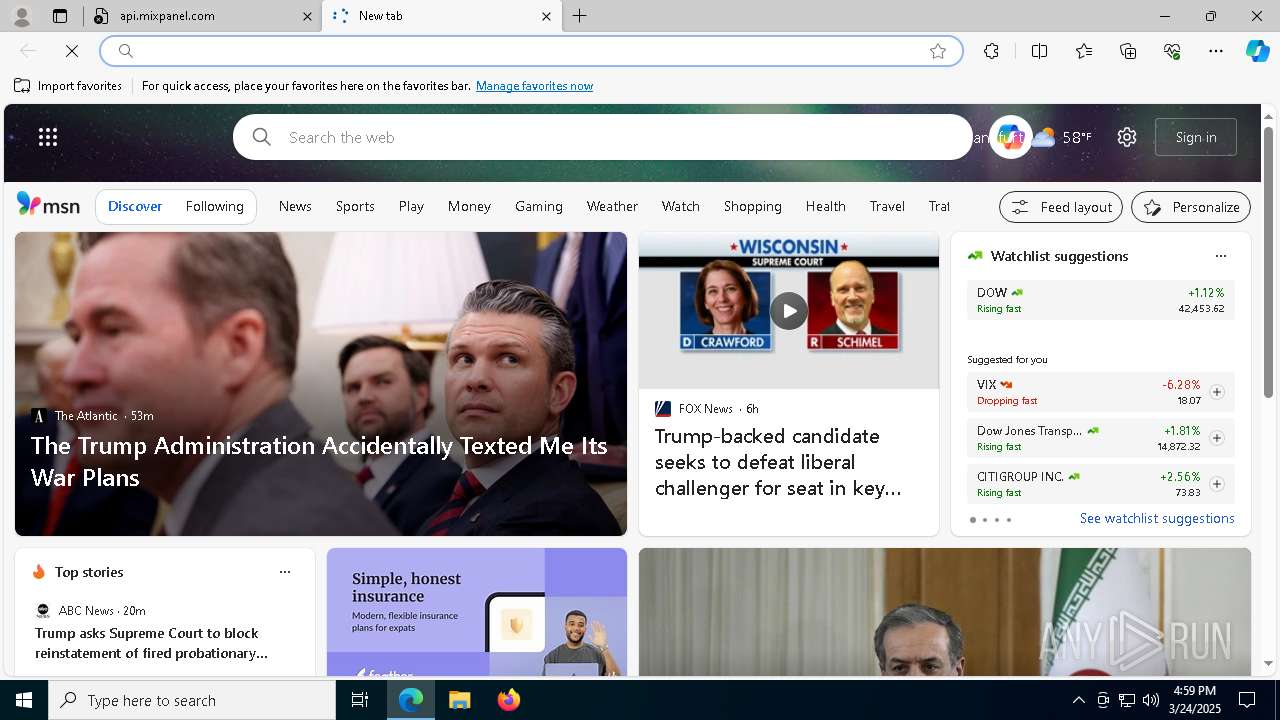This screenshot has height=720, width=1280.
Task: Open the Watch category
Action: [680, 206]
